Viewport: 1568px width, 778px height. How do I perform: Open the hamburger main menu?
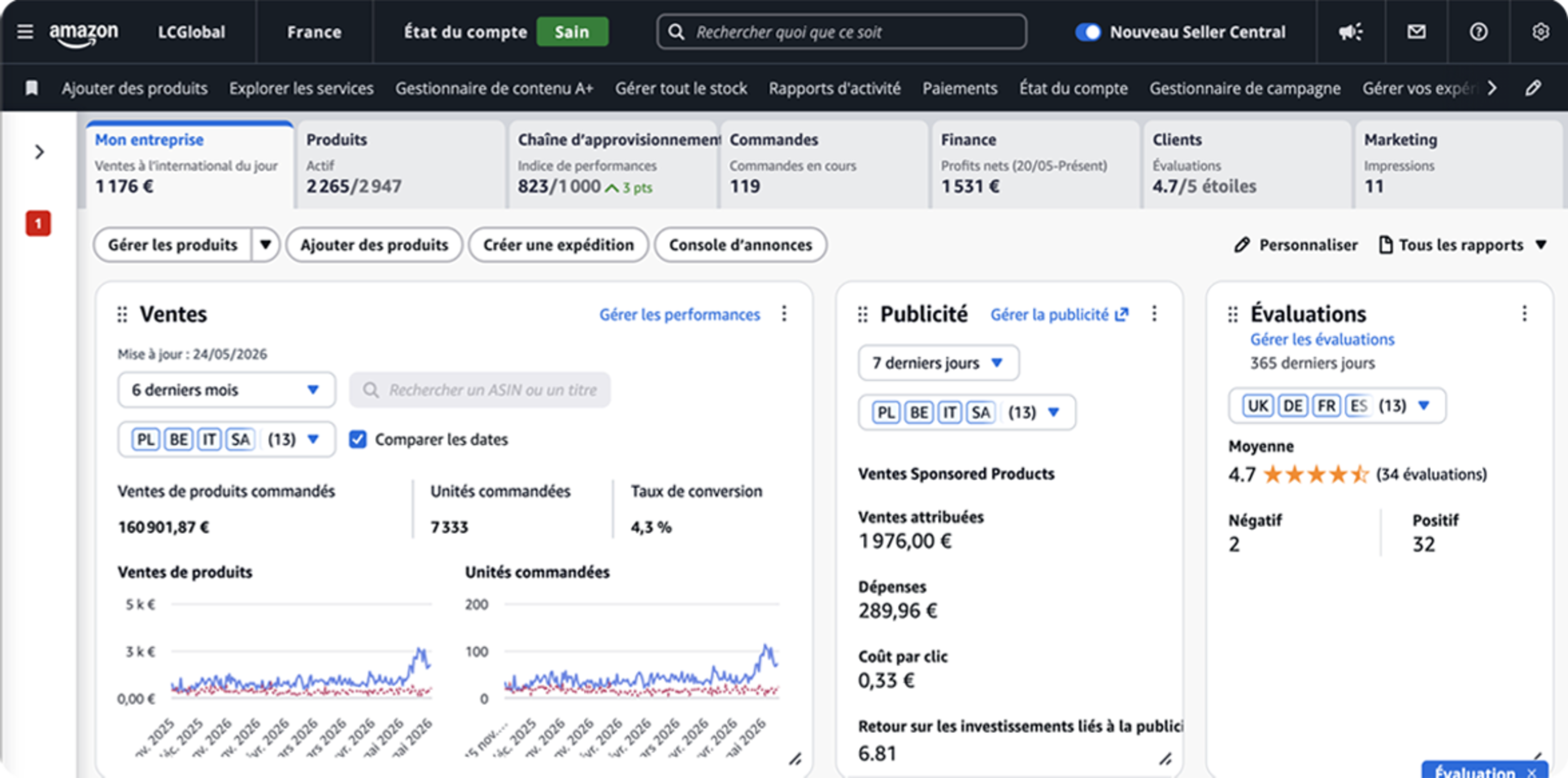click(x=25, y=32)
